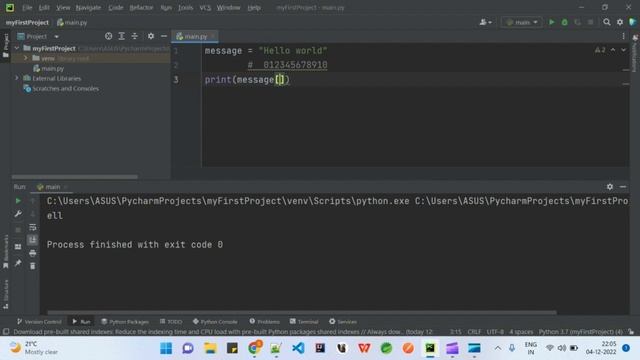Image resolution: width=640 pixels, height=360 pixels.
Task: Hide the Run tool window
Action: click(x=623, y=187)
